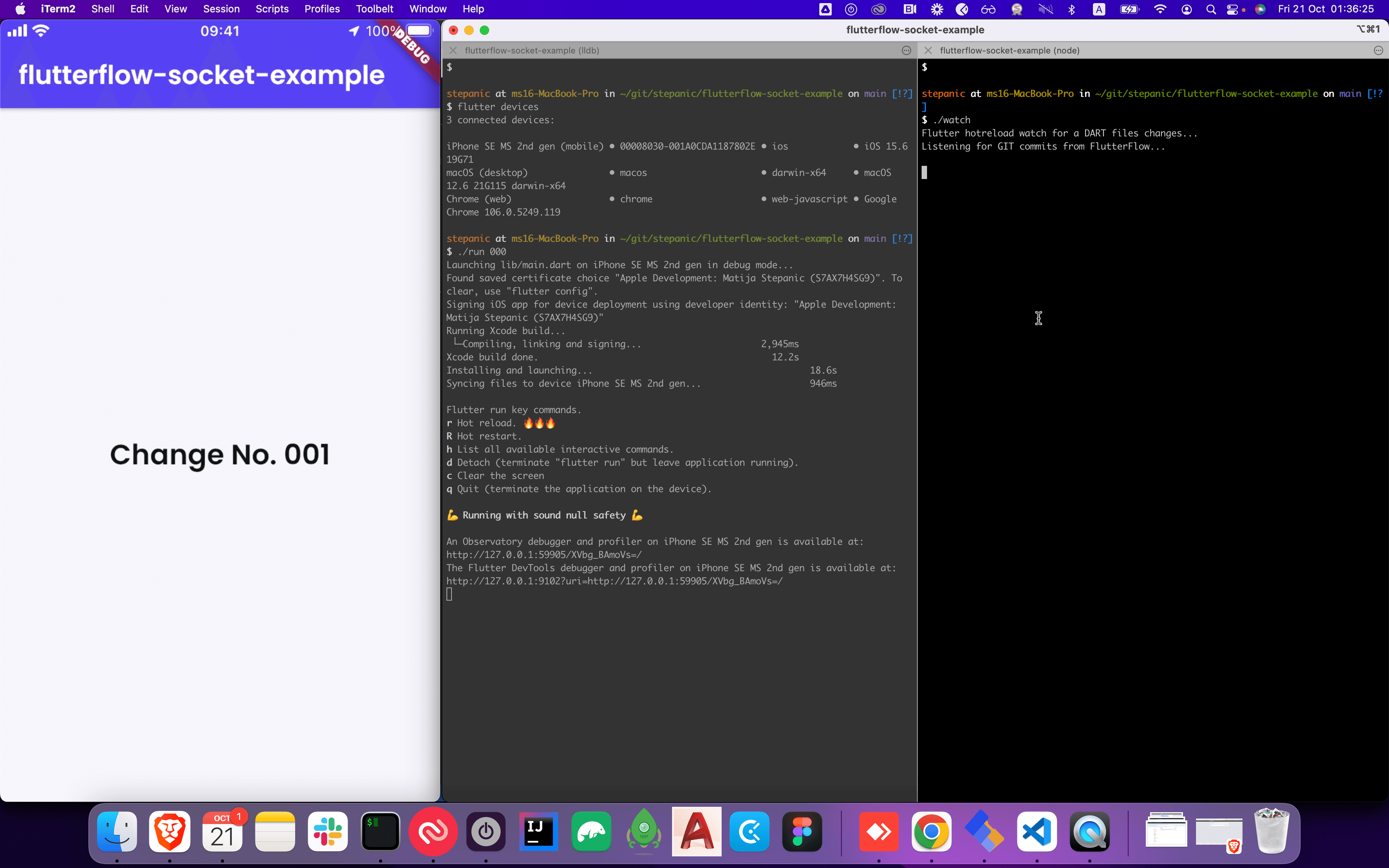Viewport: 1389px width, 868px height.
Task: Click the Observatory debugger URL
Action: (x=543, y=555)
